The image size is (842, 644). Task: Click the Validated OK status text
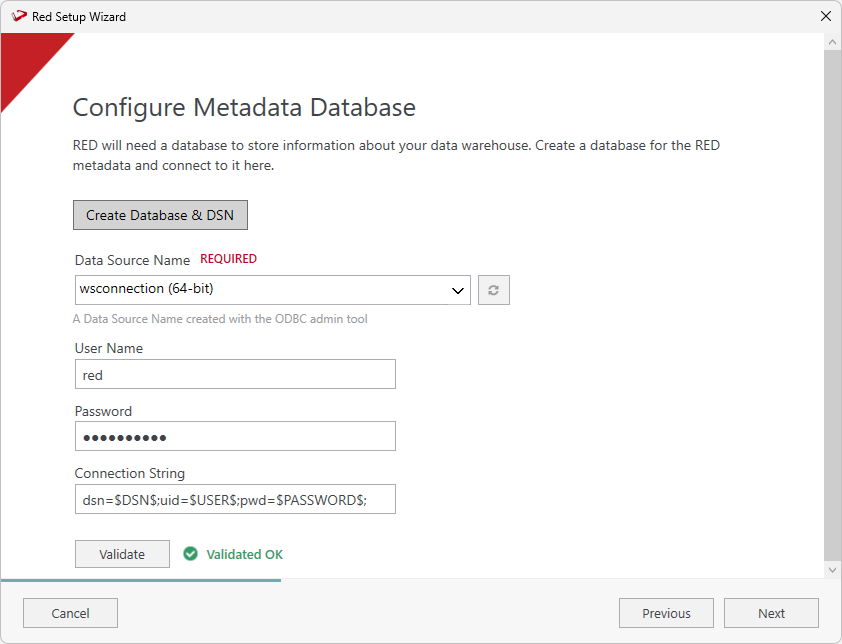[245, 554]
